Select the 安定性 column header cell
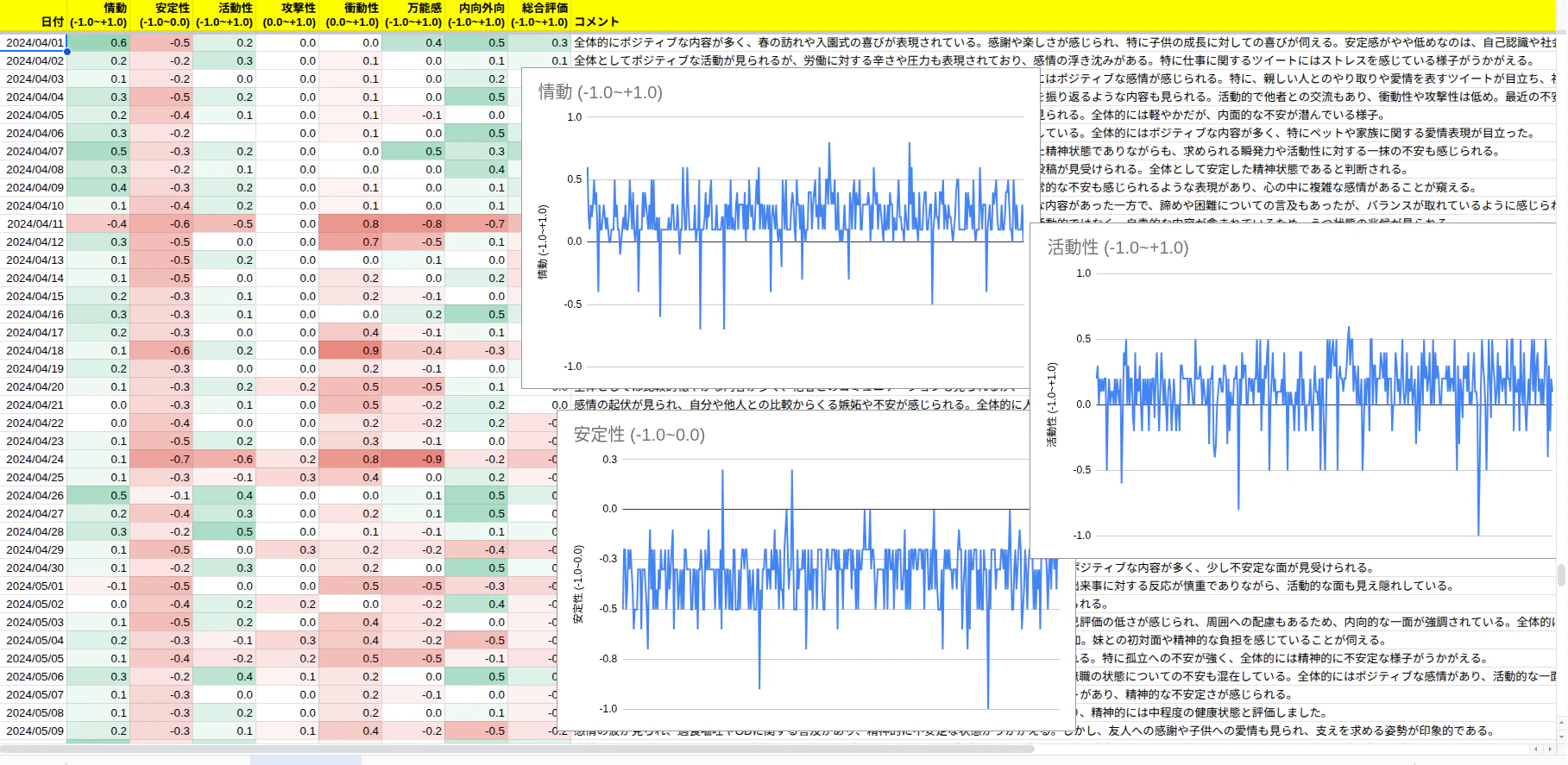Screen dimensions: 1568x765 pyautogui.click(x=161, y=16)
